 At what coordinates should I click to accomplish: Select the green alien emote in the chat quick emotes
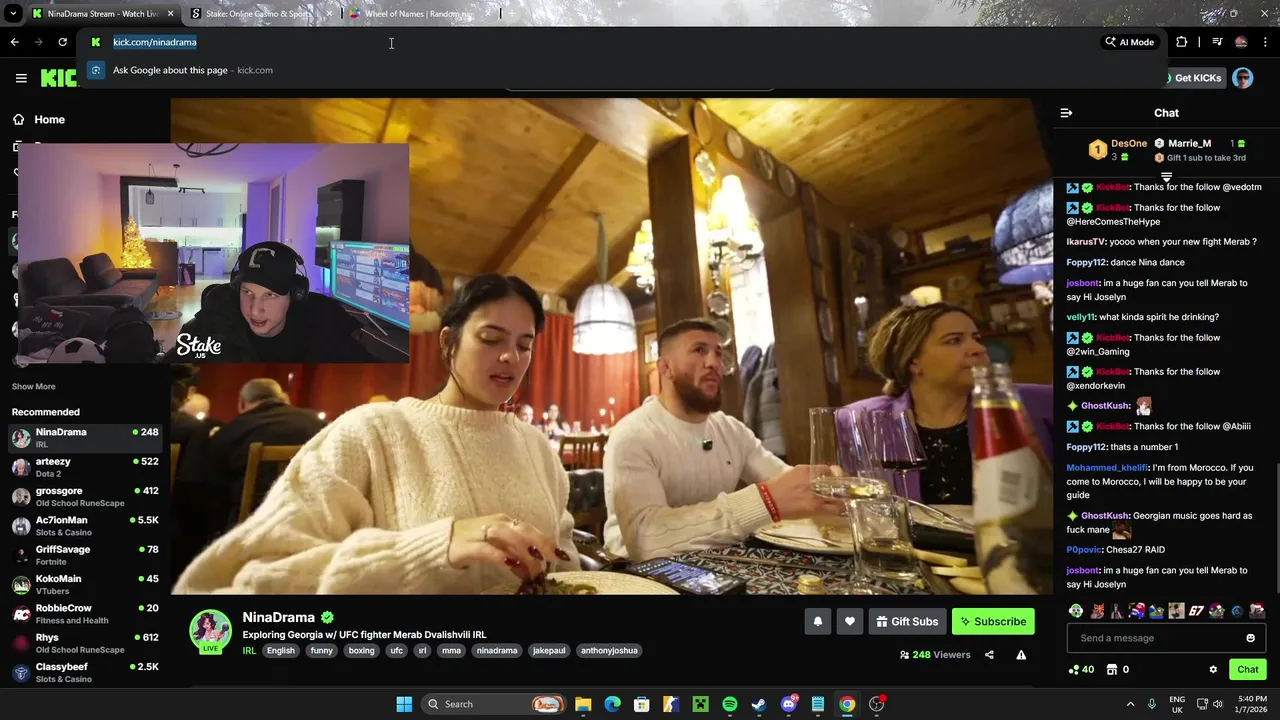coord(1076,611)
